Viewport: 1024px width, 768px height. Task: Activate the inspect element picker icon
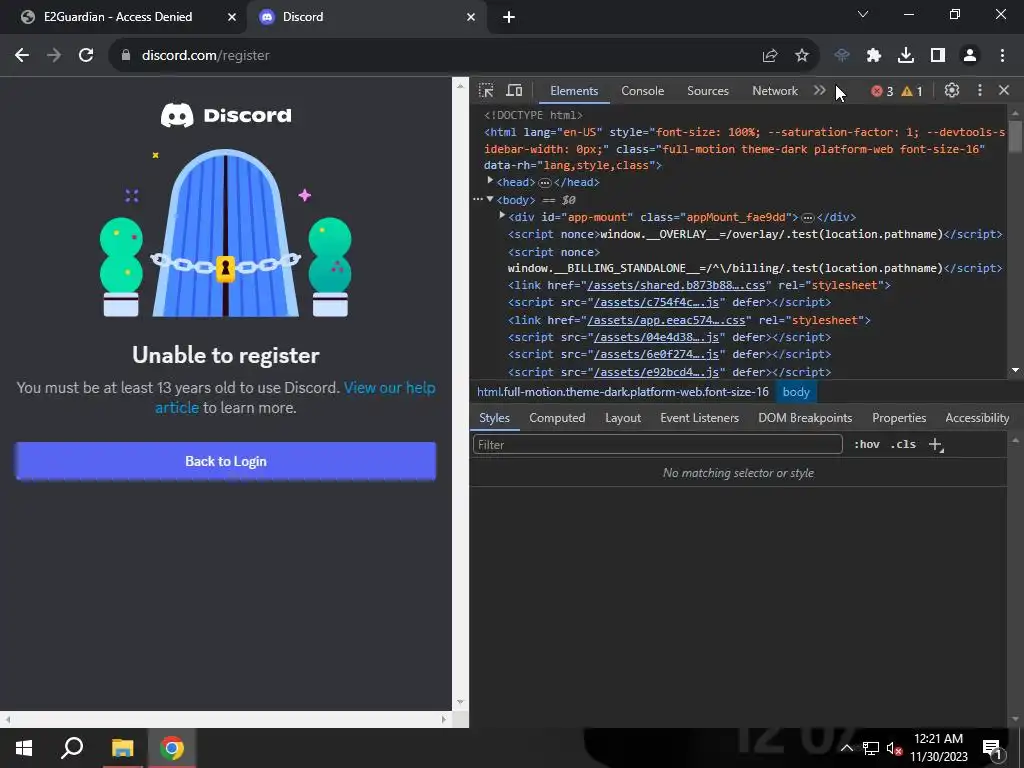pyautogui.click(x=486, y=91)
